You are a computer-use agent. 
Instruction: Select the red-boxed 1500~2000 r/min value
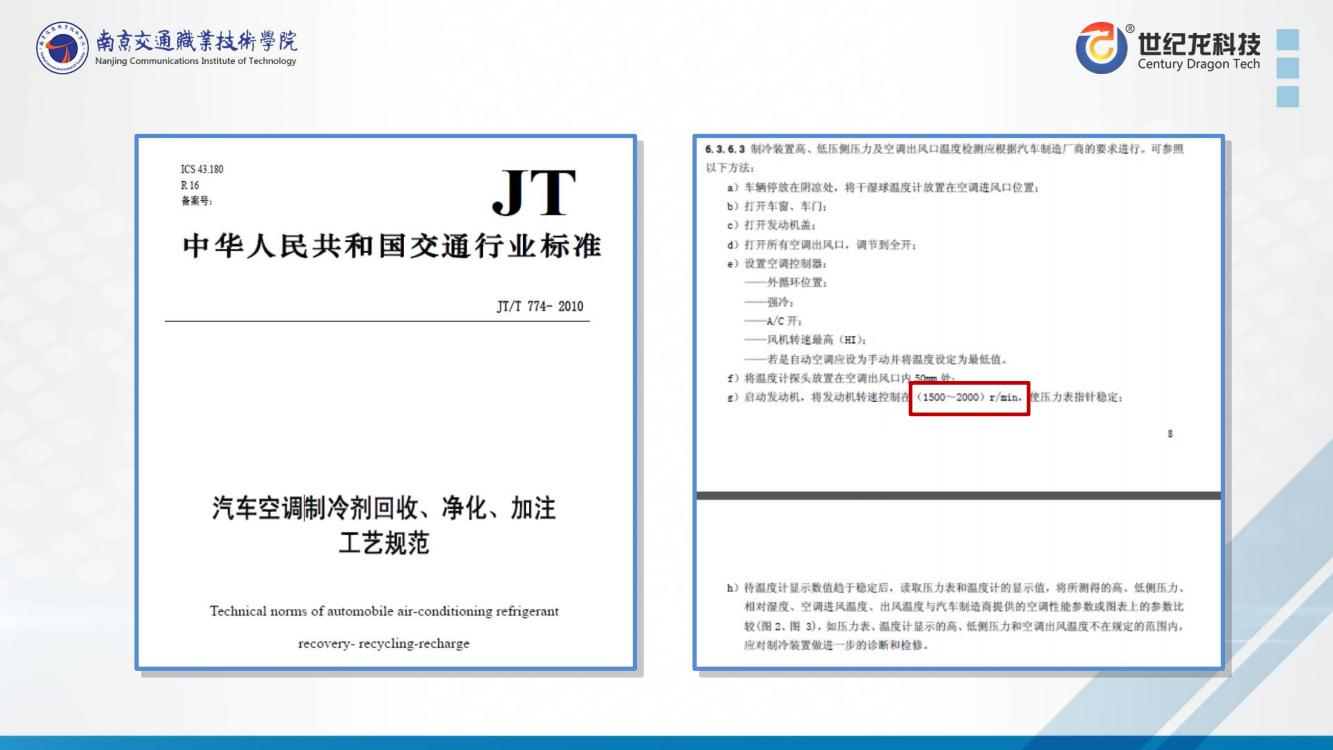point(969,398)
